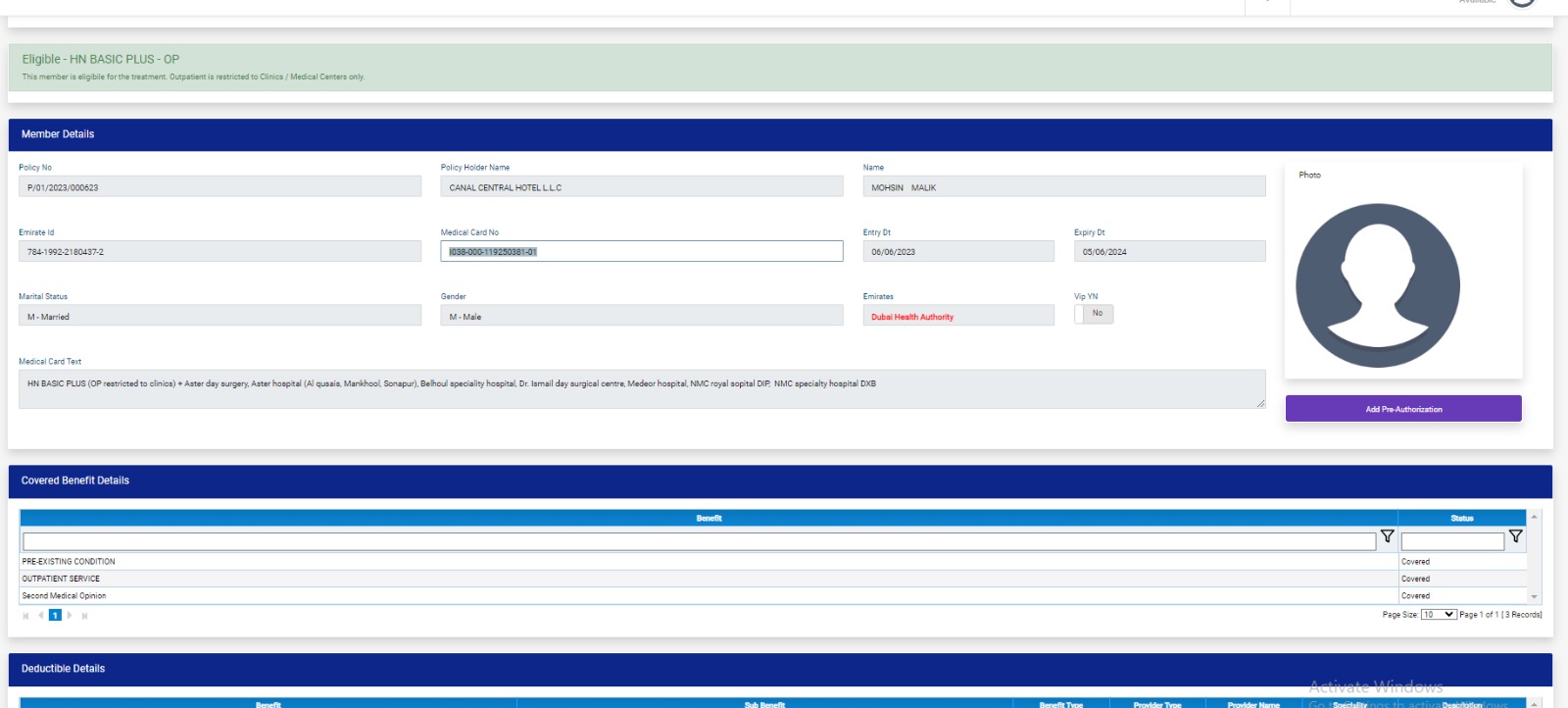Screen dimensions: 1568x708
Task: Click the resize grip of Medical Card Text
Action: coord(1260,403)
